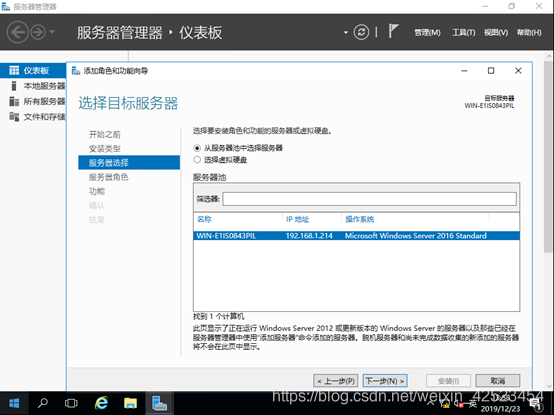Image resolution: width=554 pixels, height=415 pixels.
Task: Click 上一步(P) to go back
Action: [336, 381]
